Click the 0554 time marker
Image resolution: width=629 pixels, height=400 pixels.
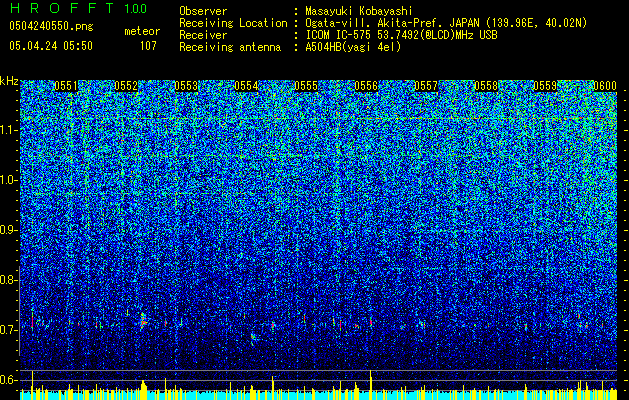tap(246, 86)
